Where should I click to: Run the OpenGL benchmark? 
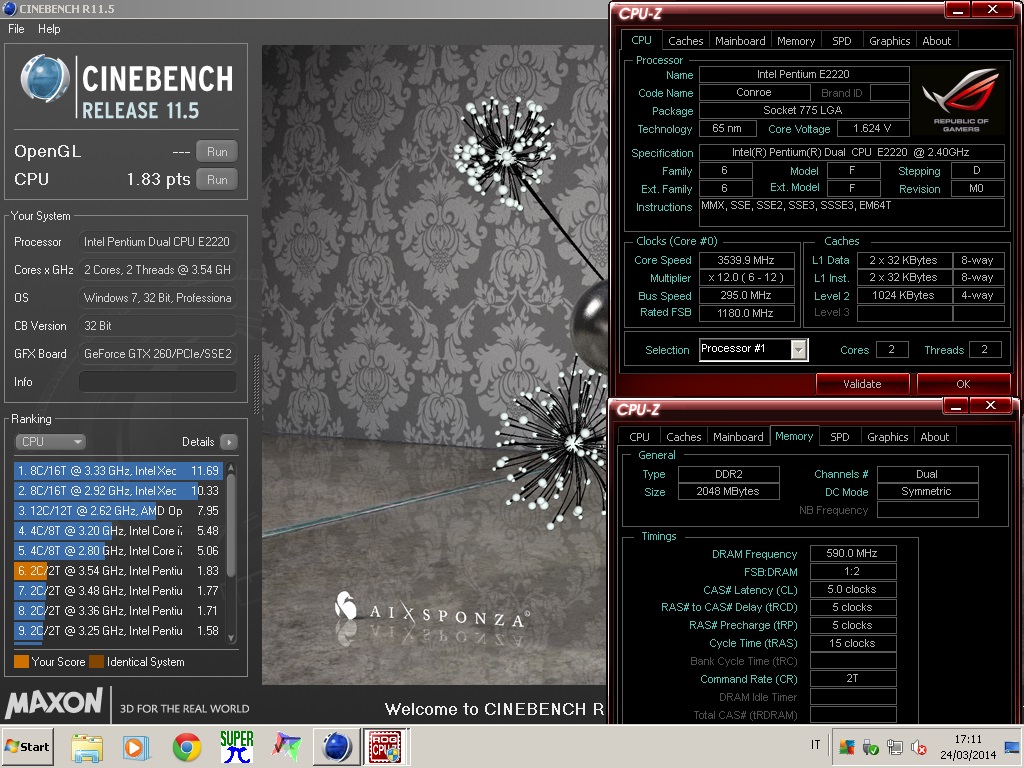coord(217,152)
